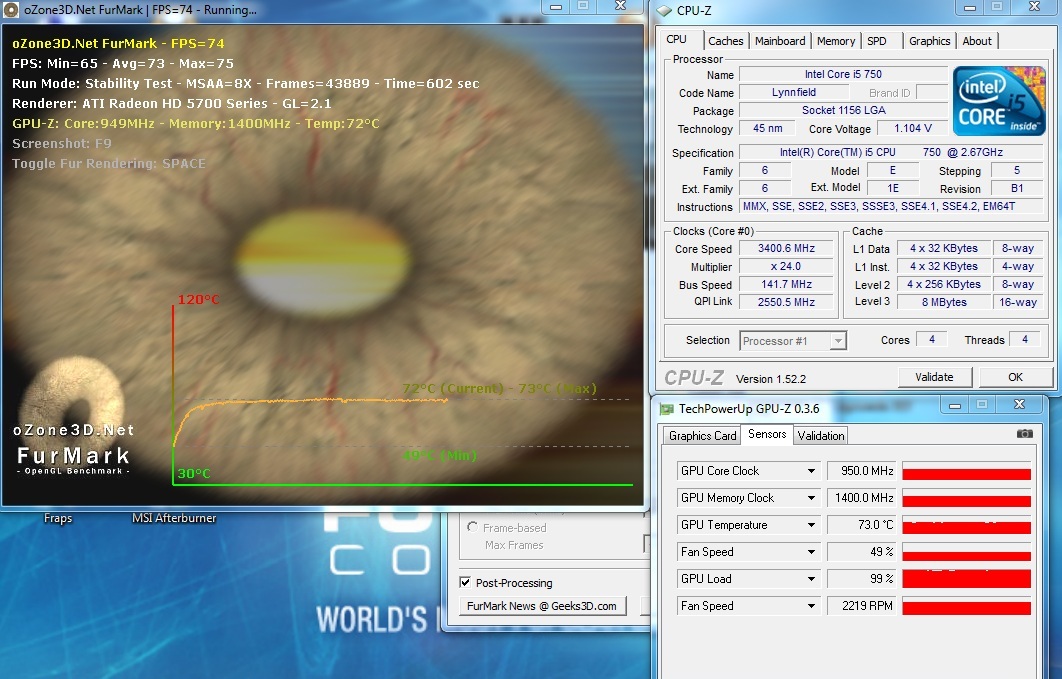Click the Lynnfield code name field
Viewport: 1062px width, 679px height.
[x=794, y=93]
